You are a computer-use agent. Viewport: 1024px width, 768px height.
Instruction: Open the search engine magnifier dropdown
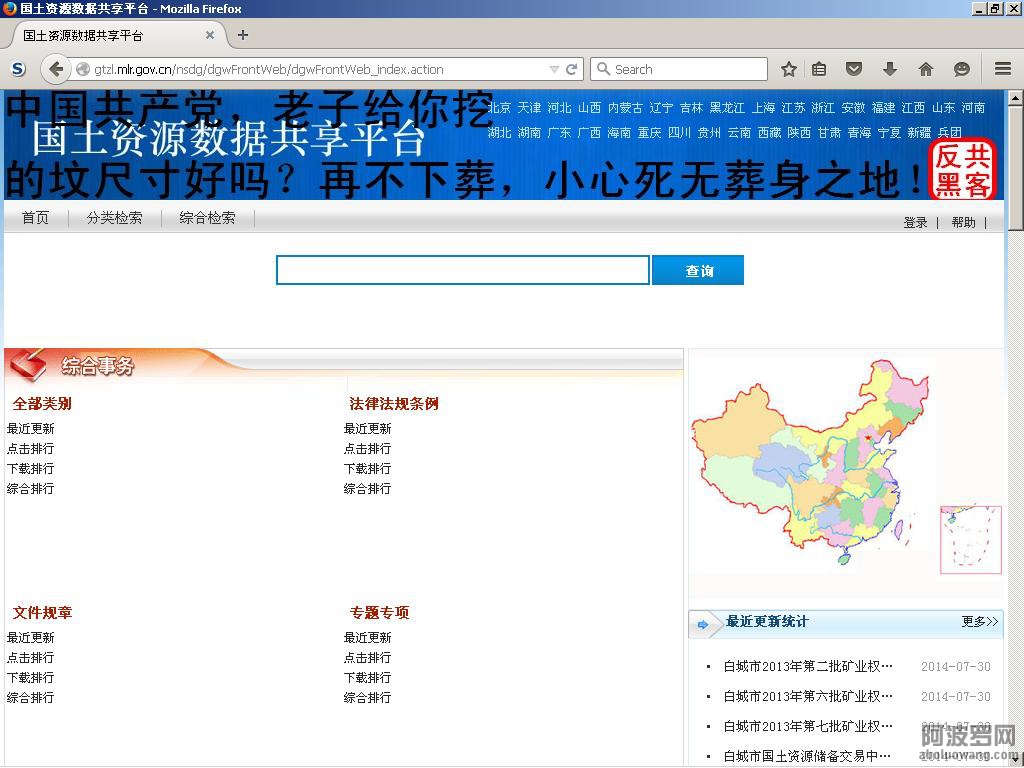click(603, 69)
